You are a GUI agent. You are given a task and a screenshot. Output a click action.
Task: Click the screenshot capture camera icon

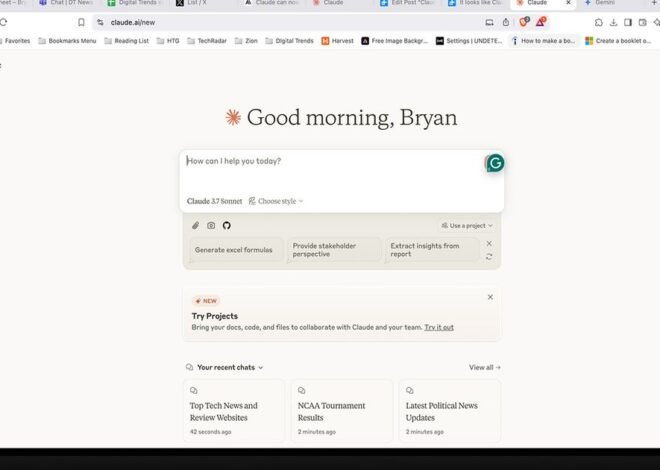point(211,226)
